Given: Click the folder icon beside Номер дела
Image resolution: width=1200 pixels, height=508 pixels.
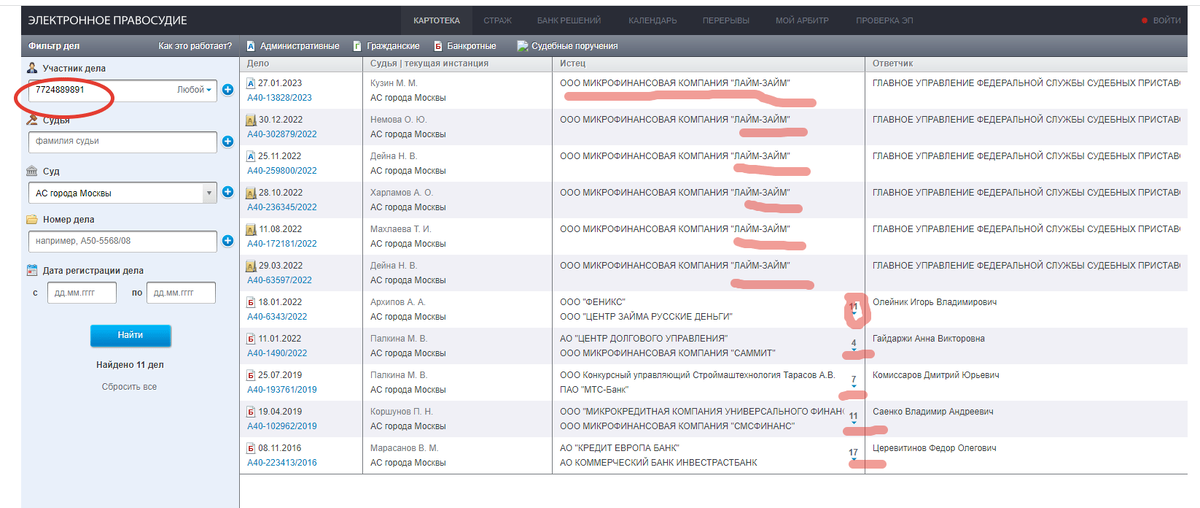Looking at the screenshot, I should click(x=33, y=219).
